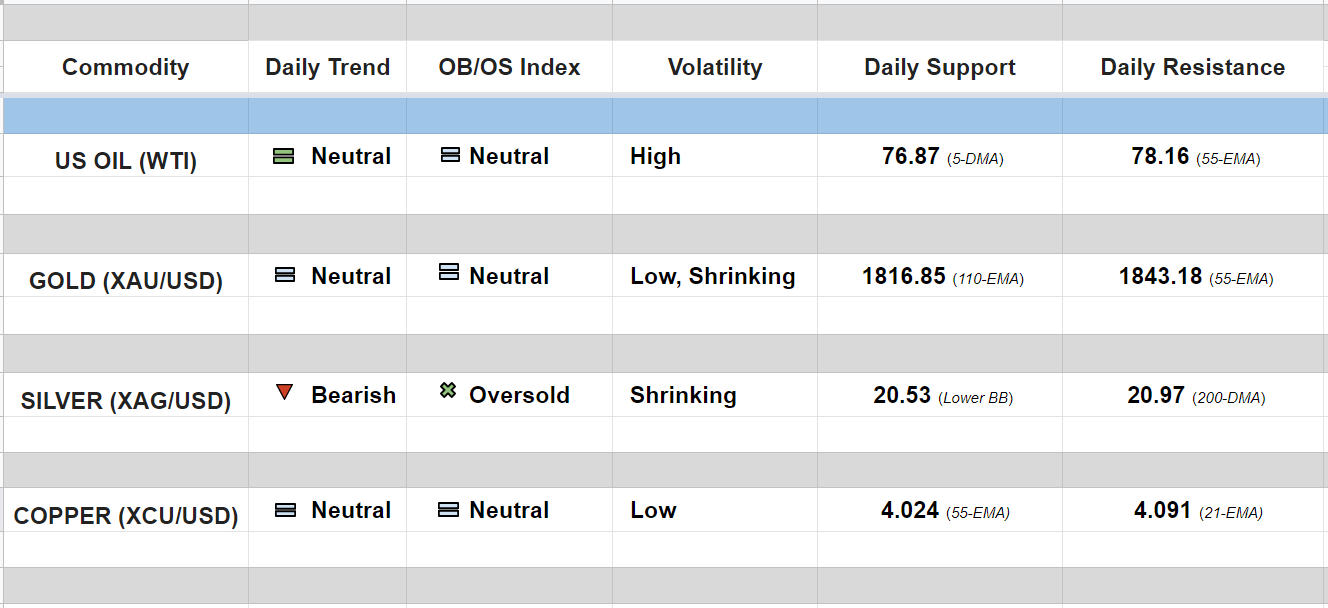The height and width of the screenshot is (608, 1328).
Task: Click the Daily Support header cell
Action: pos(939,67)
